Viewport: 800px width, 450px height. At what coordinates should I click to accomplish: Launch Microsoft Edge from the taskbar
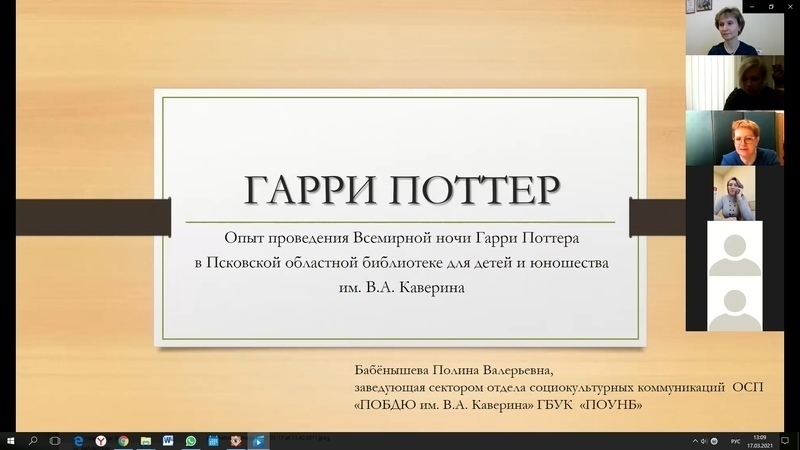point(78,440)
